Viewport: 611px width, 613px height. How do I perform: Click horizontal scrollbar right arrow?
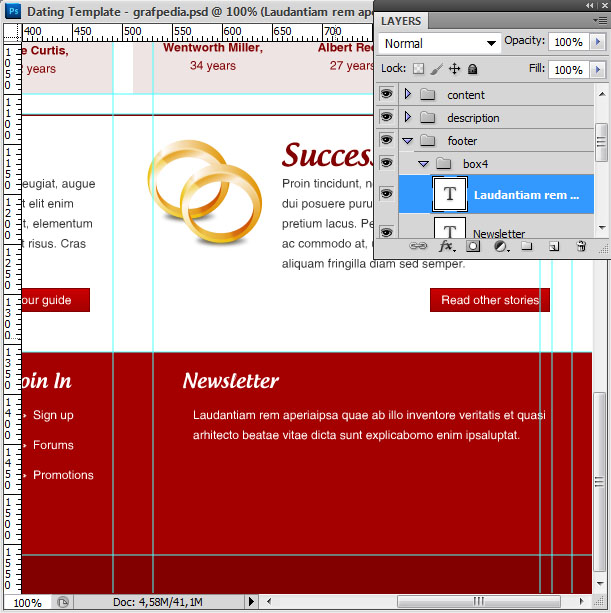click(x=581, y=601)
